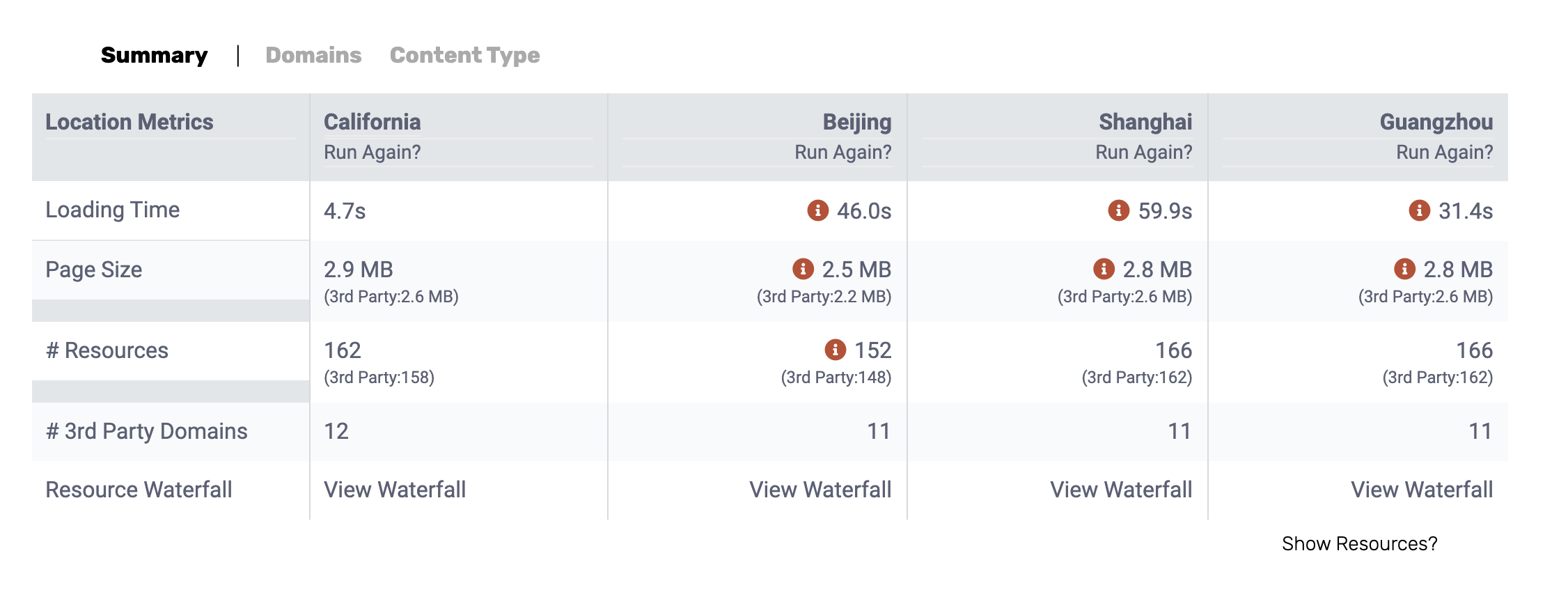This screenshot has width=1568, height=606.
Task: Expand the Show Resources link
Action: (x=1359, y=543)
